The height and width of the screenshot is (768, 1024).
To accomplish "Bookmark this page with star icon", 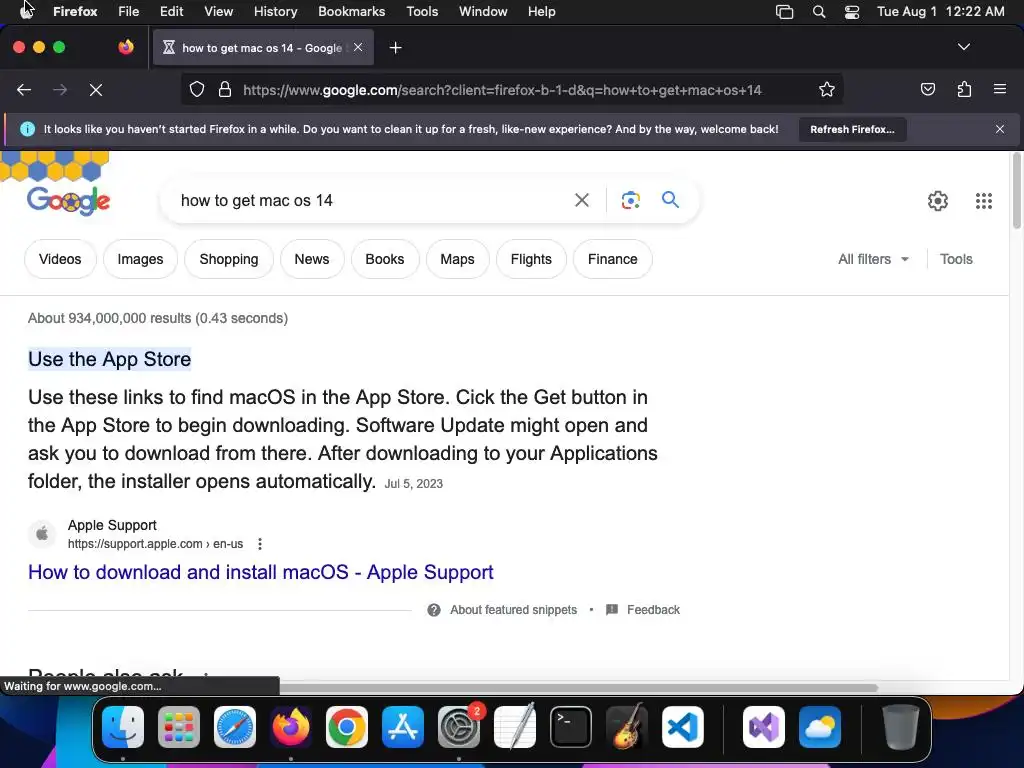I will (827, 89).
